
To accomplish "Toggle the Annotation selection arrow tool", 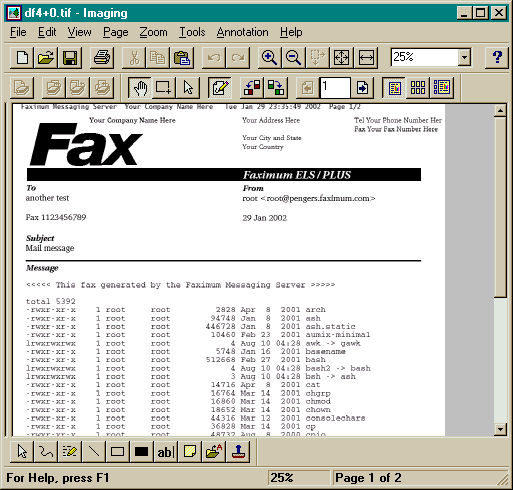I will (x=188, y=88).
